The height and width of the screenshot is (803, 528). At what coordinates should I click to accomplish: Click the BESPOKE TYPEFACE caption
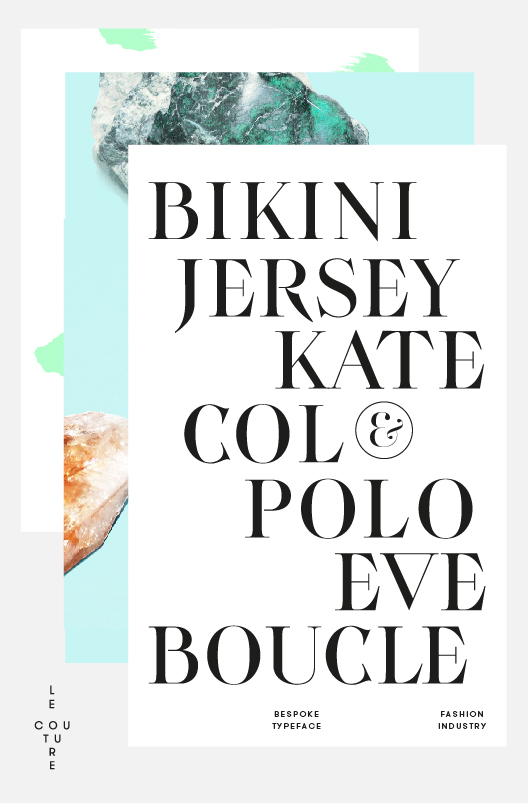click(x=297, y=720)
